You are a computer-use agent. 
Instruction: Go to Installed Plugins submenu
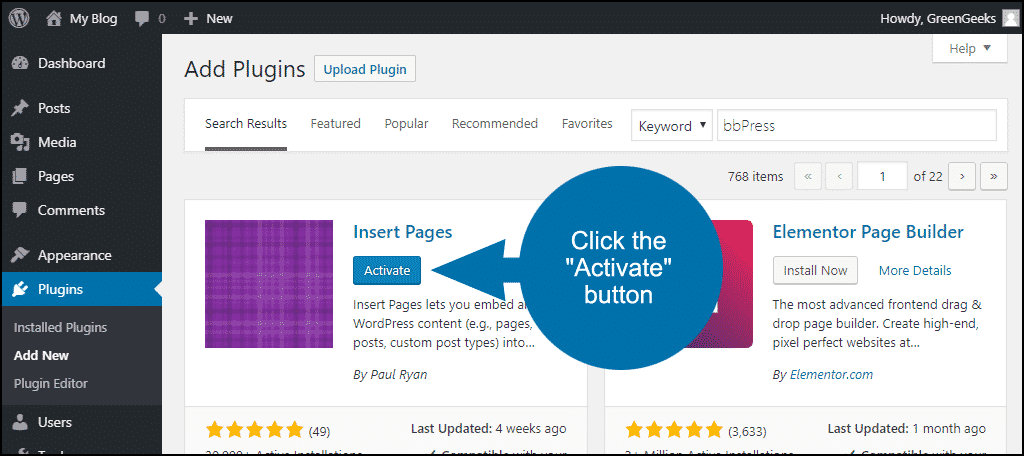(x=60, y=328)
